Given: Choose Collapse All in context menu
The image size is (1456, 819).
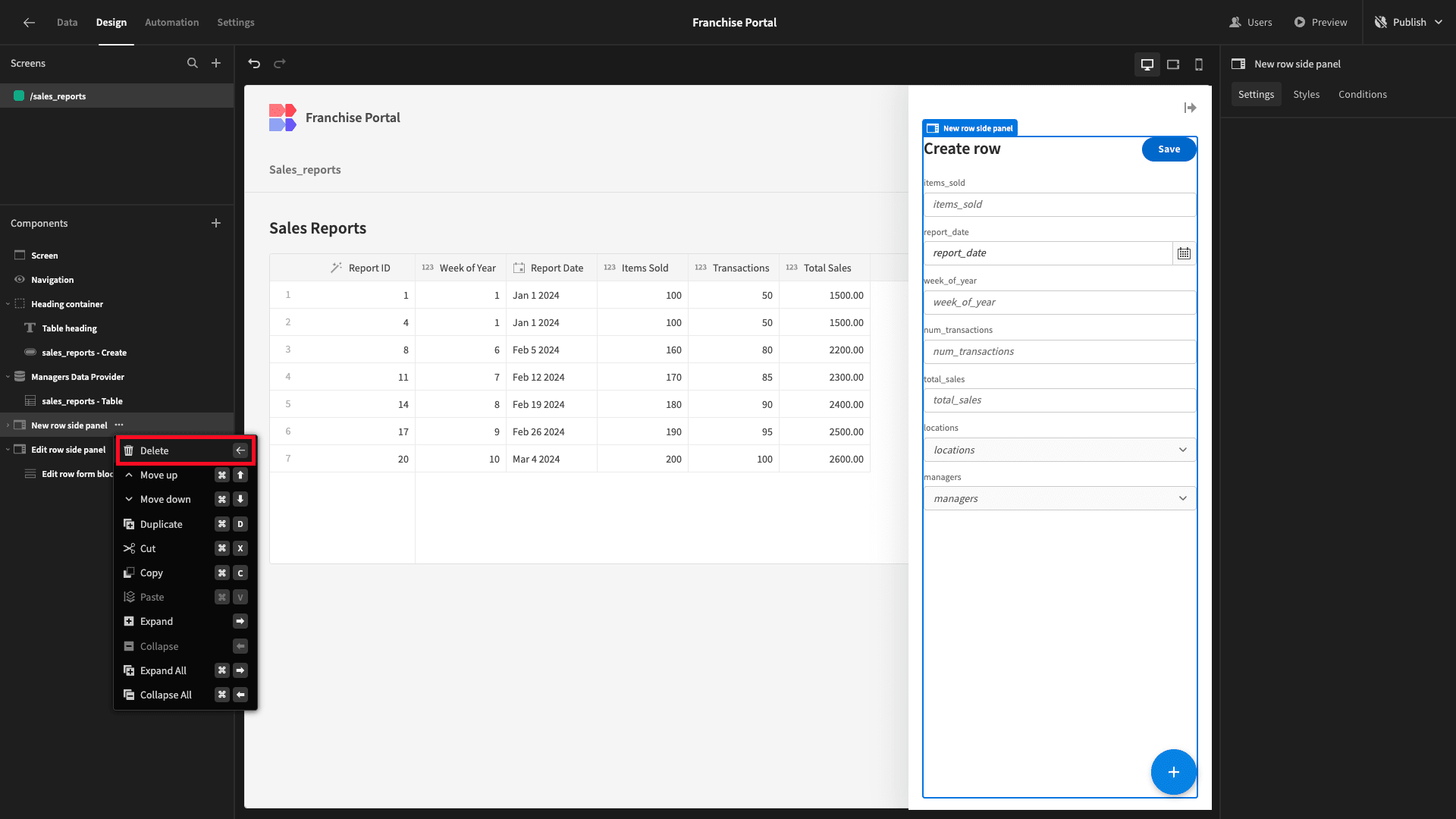Looking at the screenshot, I should [x=185, y=695].
